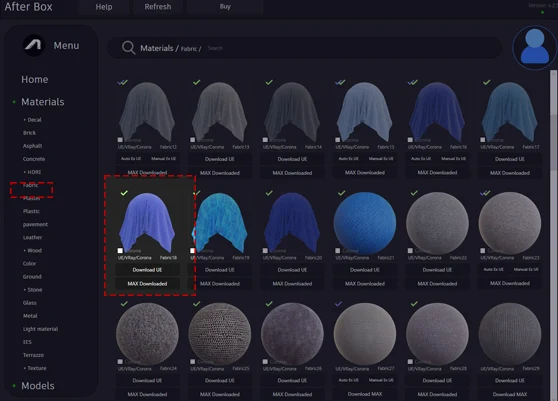Expand the Wood category
558x401 pixels.
tap(32, 250)
